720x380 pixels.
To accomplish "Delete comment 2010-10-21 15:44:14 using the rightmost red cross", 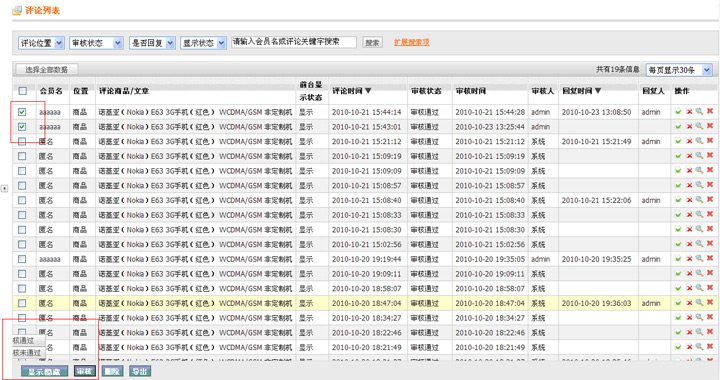I will click(x=710, y=111).
